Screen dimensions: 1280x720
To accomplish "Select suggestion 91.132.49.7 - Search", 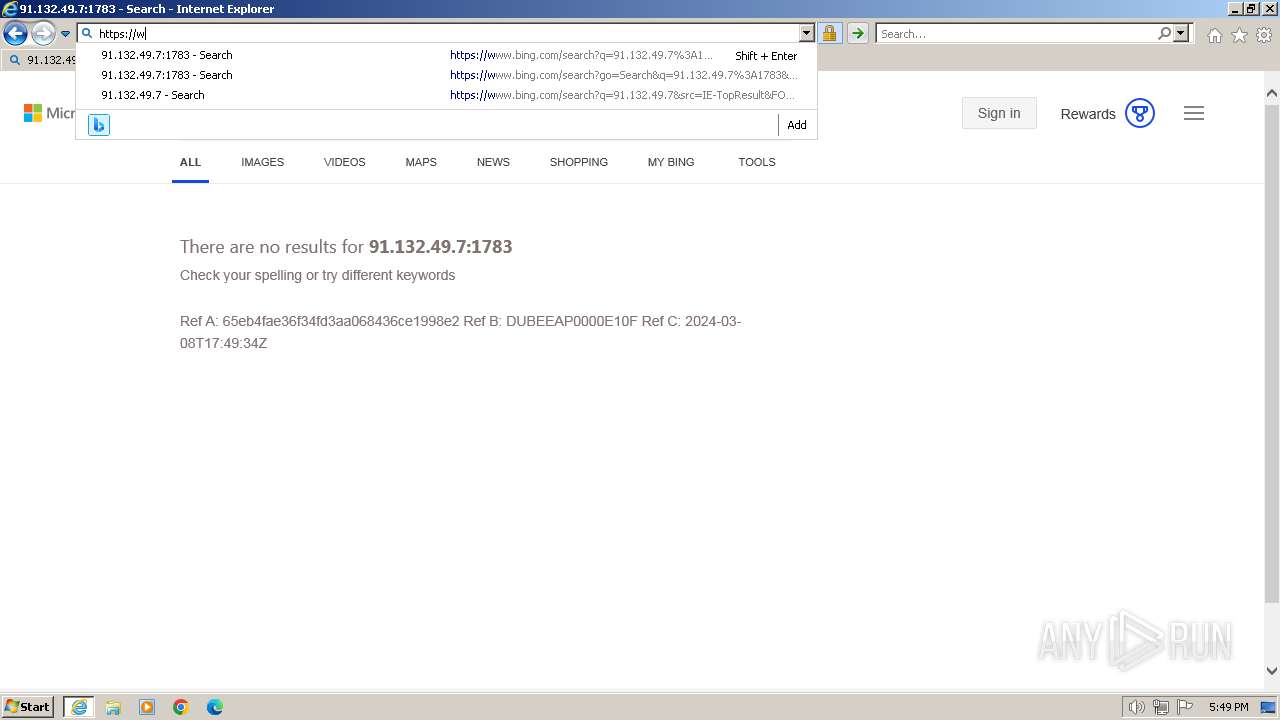I will [x=446, y=95].
